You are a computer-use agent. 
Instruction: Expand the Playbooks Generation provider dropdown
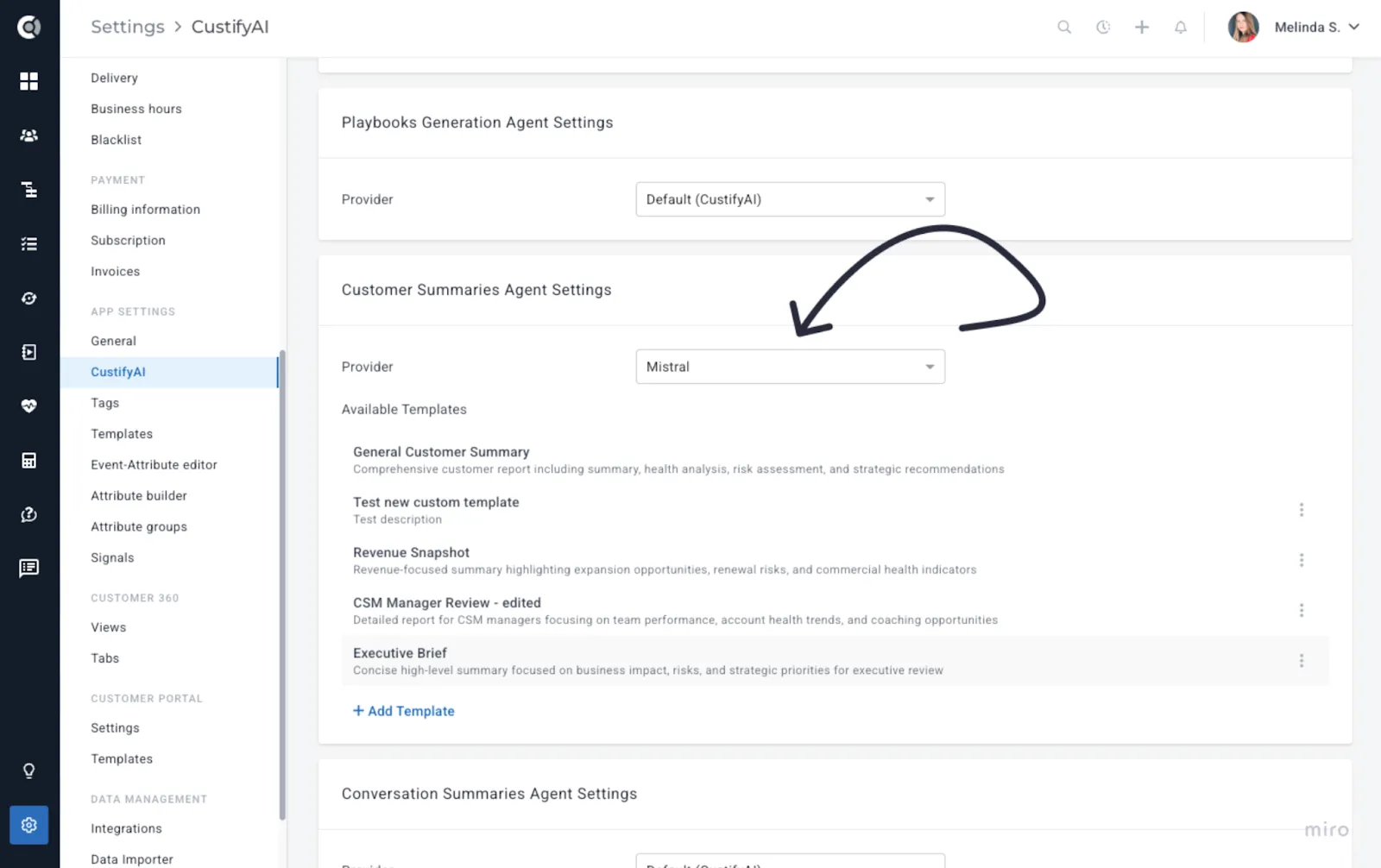pos(791,199)
